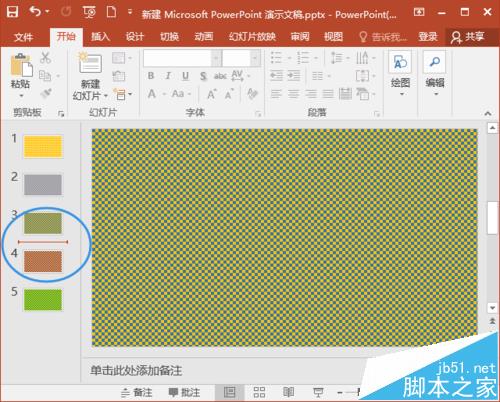500x402 pixels.
Task: Insert a new slide with 新建幻灯片
Action: pyautogui.click(x=90, y=77)
